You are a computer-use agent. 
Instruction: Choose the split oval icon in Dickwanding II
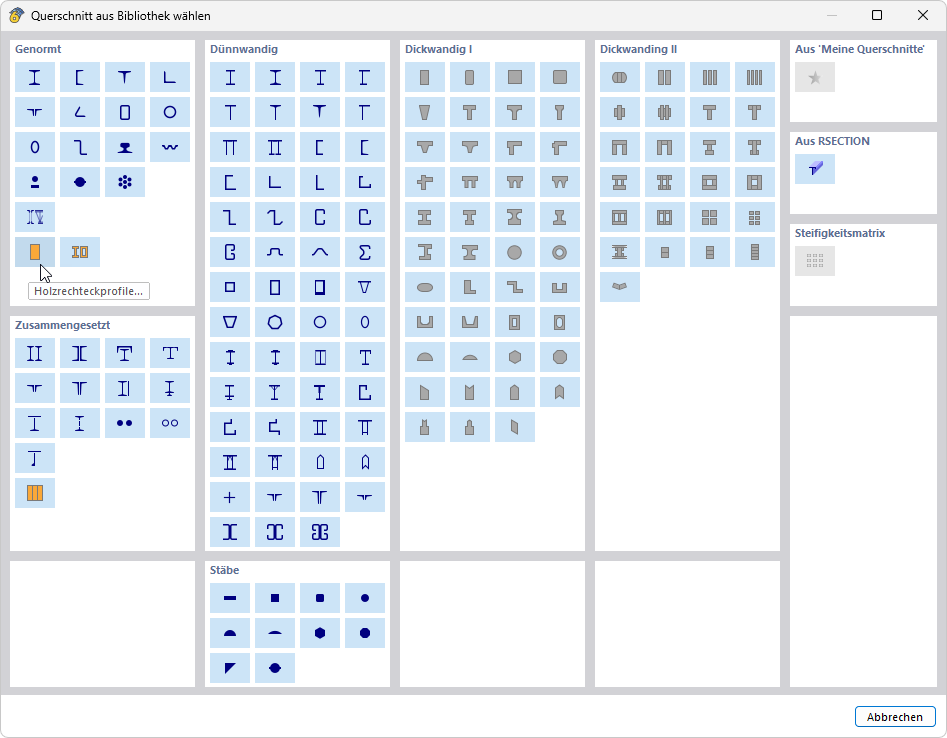coord(620,77)
